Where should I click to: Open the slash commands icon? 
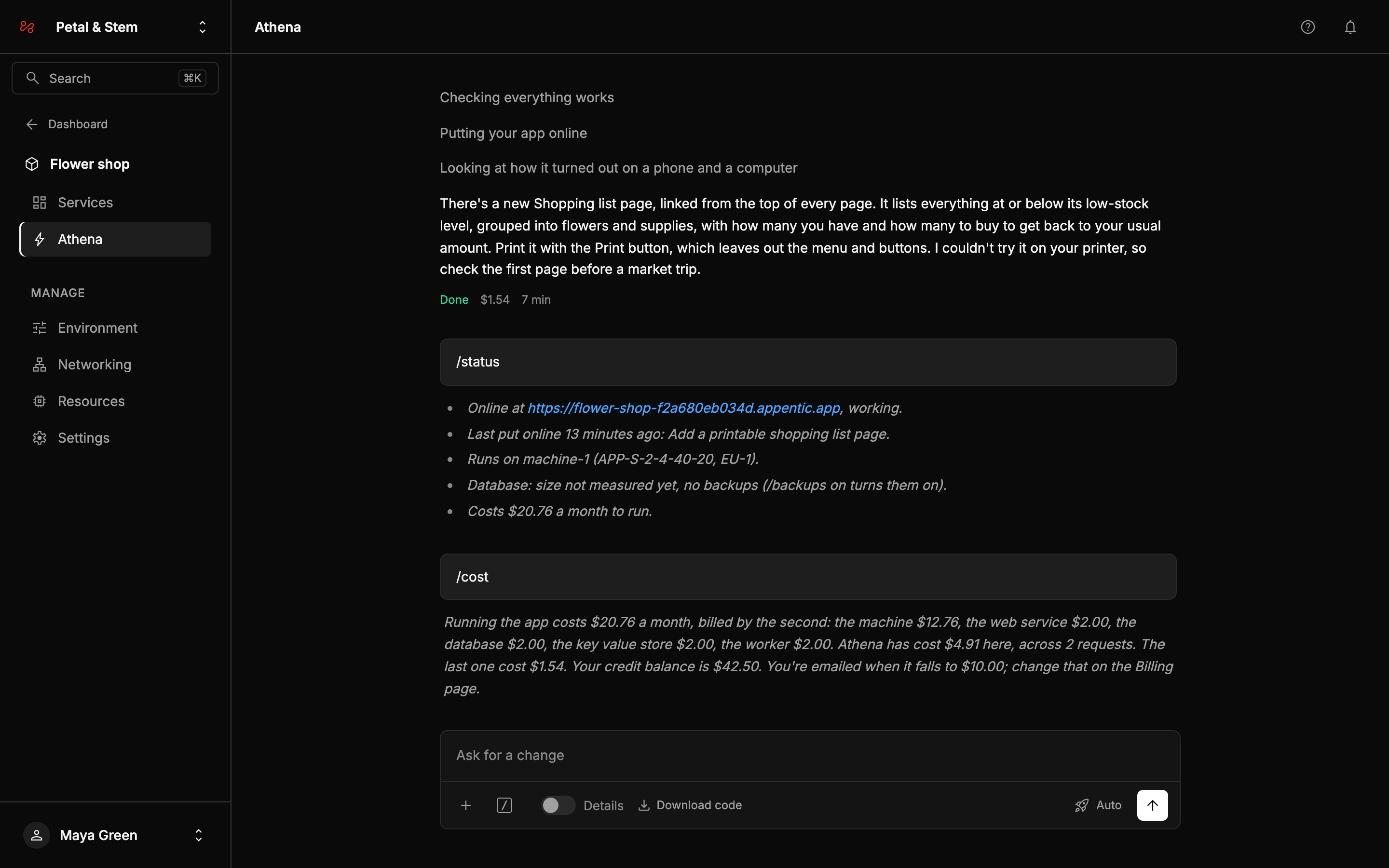tap(504, 805)
